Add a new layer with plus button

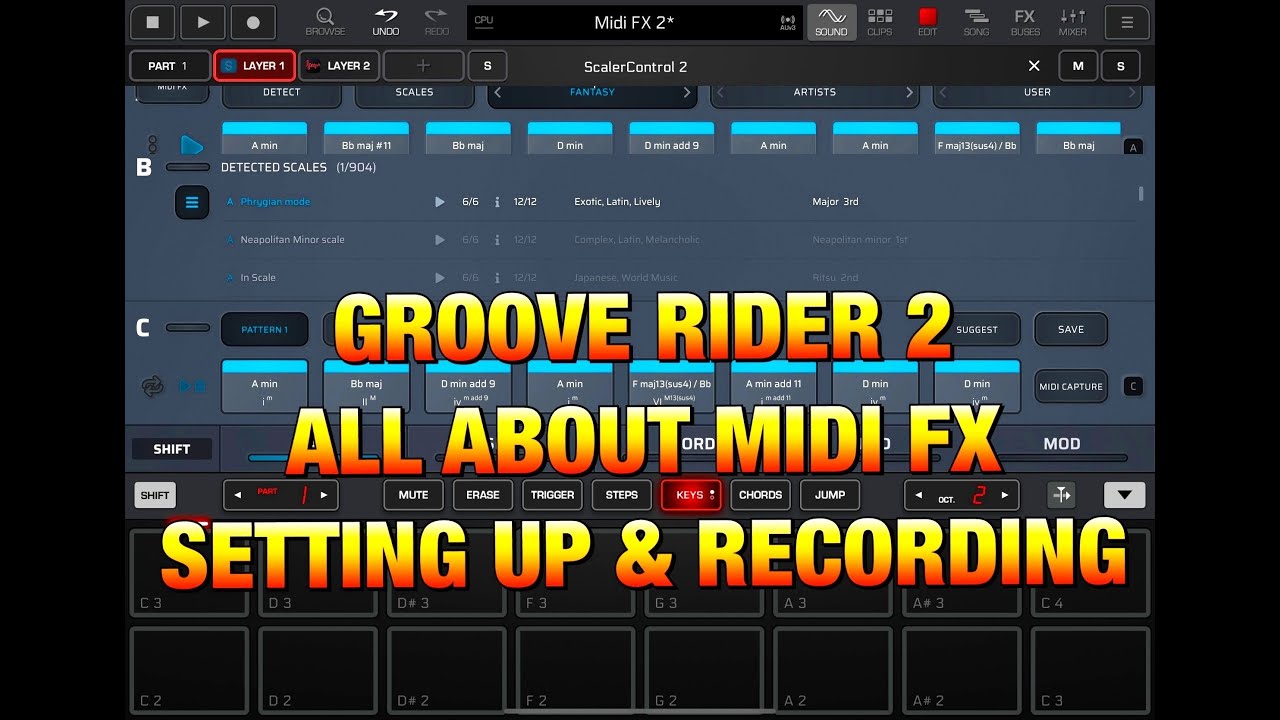[x=423, y=66]
